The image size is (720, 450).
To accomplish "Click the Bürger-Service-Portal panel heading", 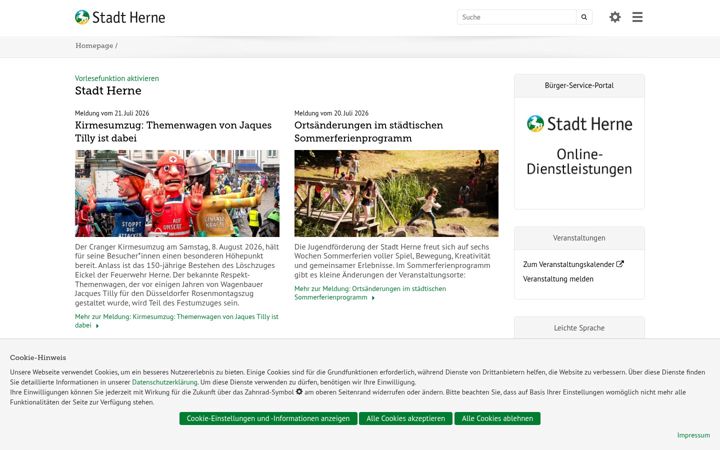I will point(579,85).
